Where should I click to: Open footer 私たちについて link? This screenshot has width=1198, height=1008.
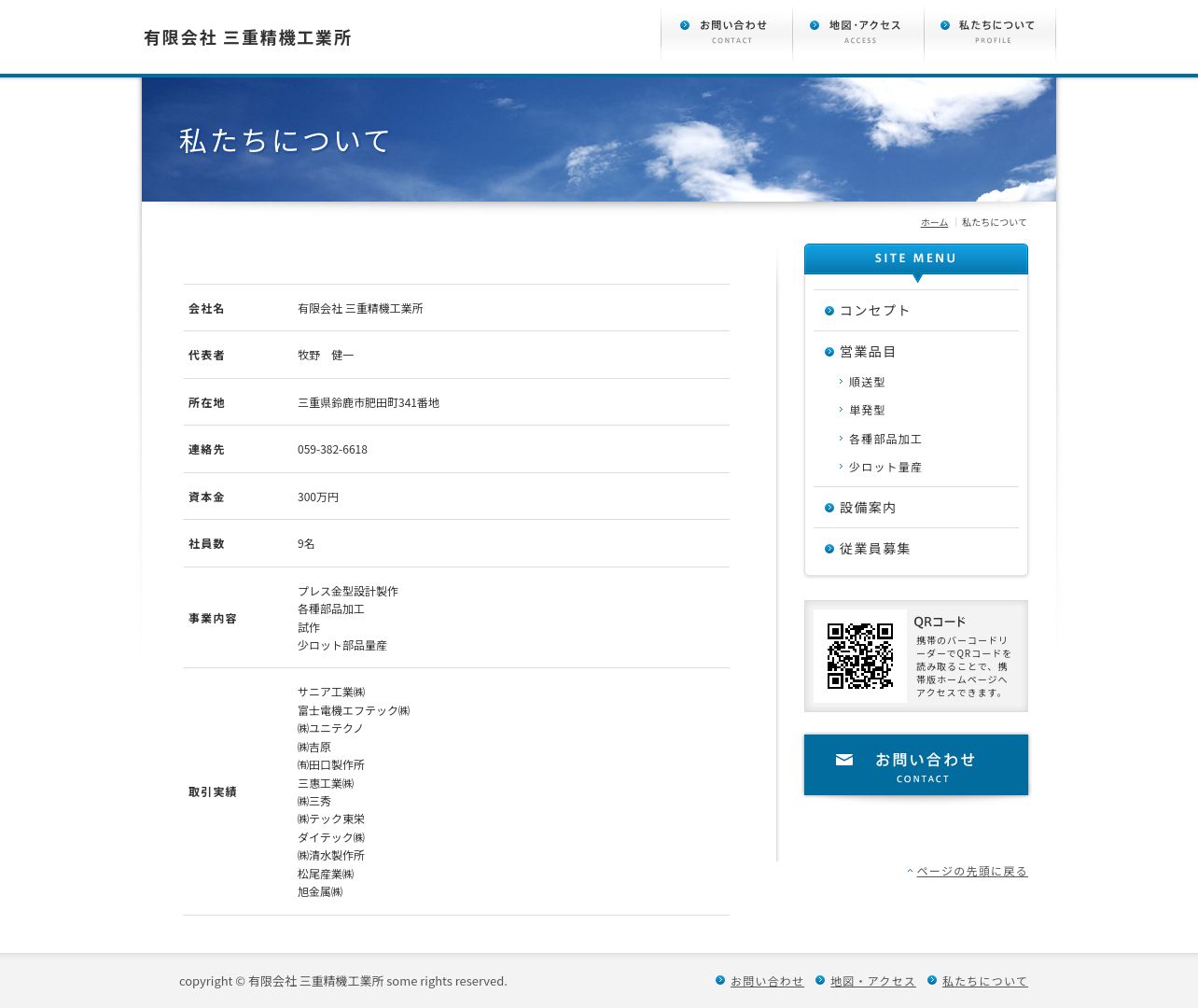point(985,982)
